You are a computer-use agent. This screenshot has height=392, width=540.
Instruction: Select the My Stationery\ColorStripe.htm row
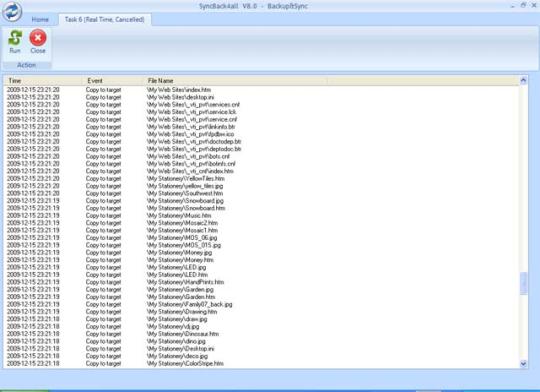click(x=261, y=364)
